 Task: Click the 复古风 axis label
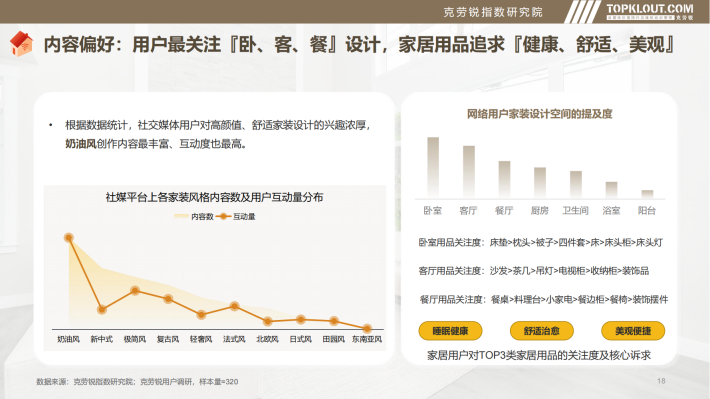pyautogui.click(x=168, y=339)
